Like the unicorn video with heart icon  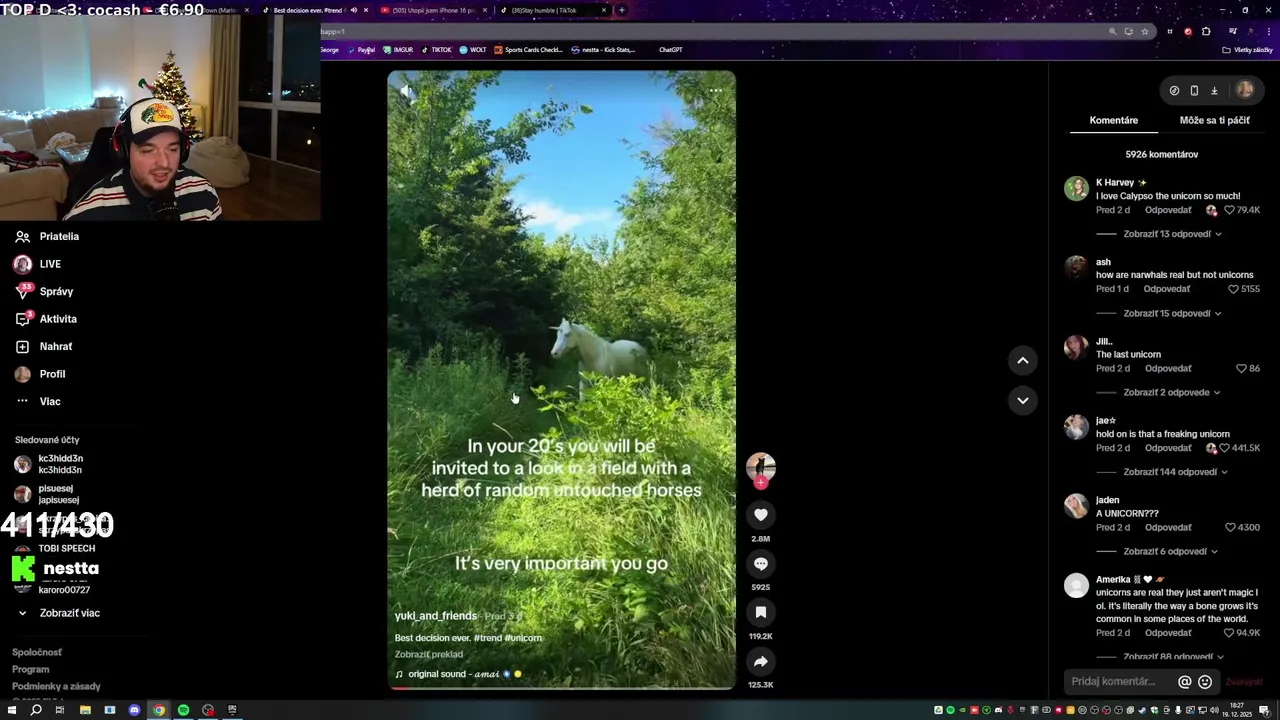pos(761,514)
